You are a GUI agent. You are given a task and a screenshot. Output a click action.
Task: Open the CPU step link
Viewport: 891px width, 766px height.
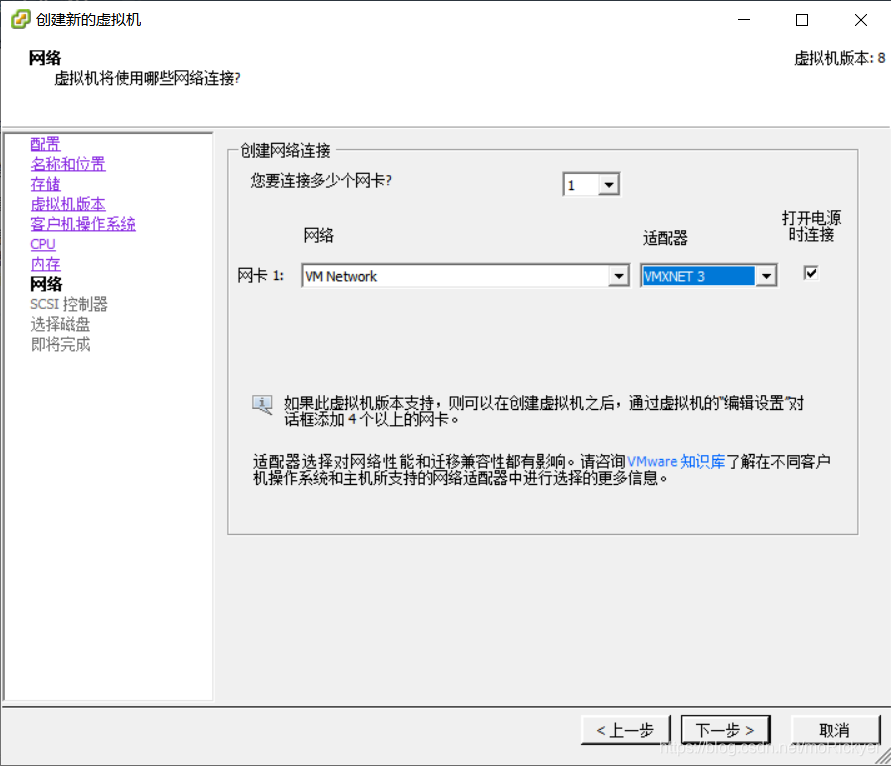43,244
